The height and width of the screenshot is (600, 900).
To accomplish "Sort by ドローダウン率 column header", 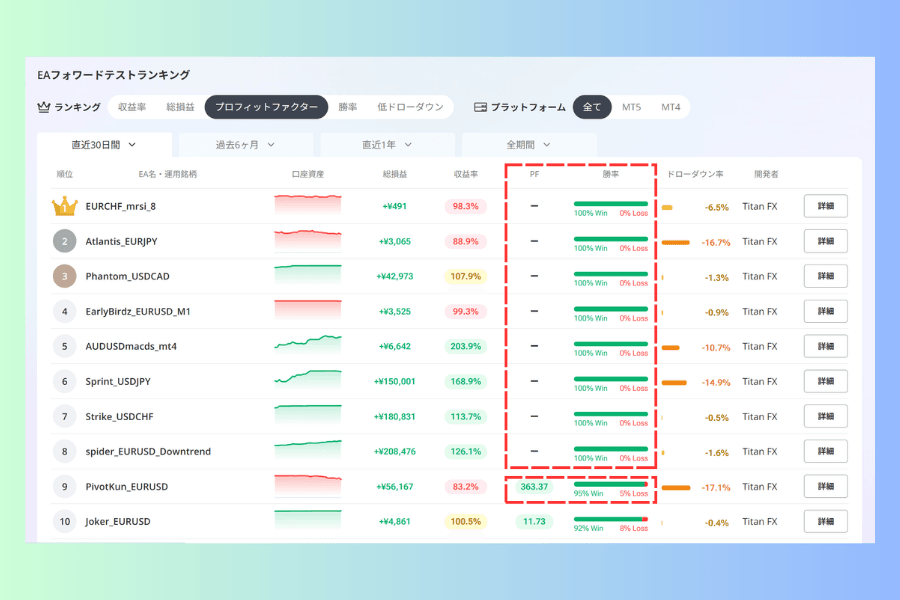I will click(x=695, y=174).
